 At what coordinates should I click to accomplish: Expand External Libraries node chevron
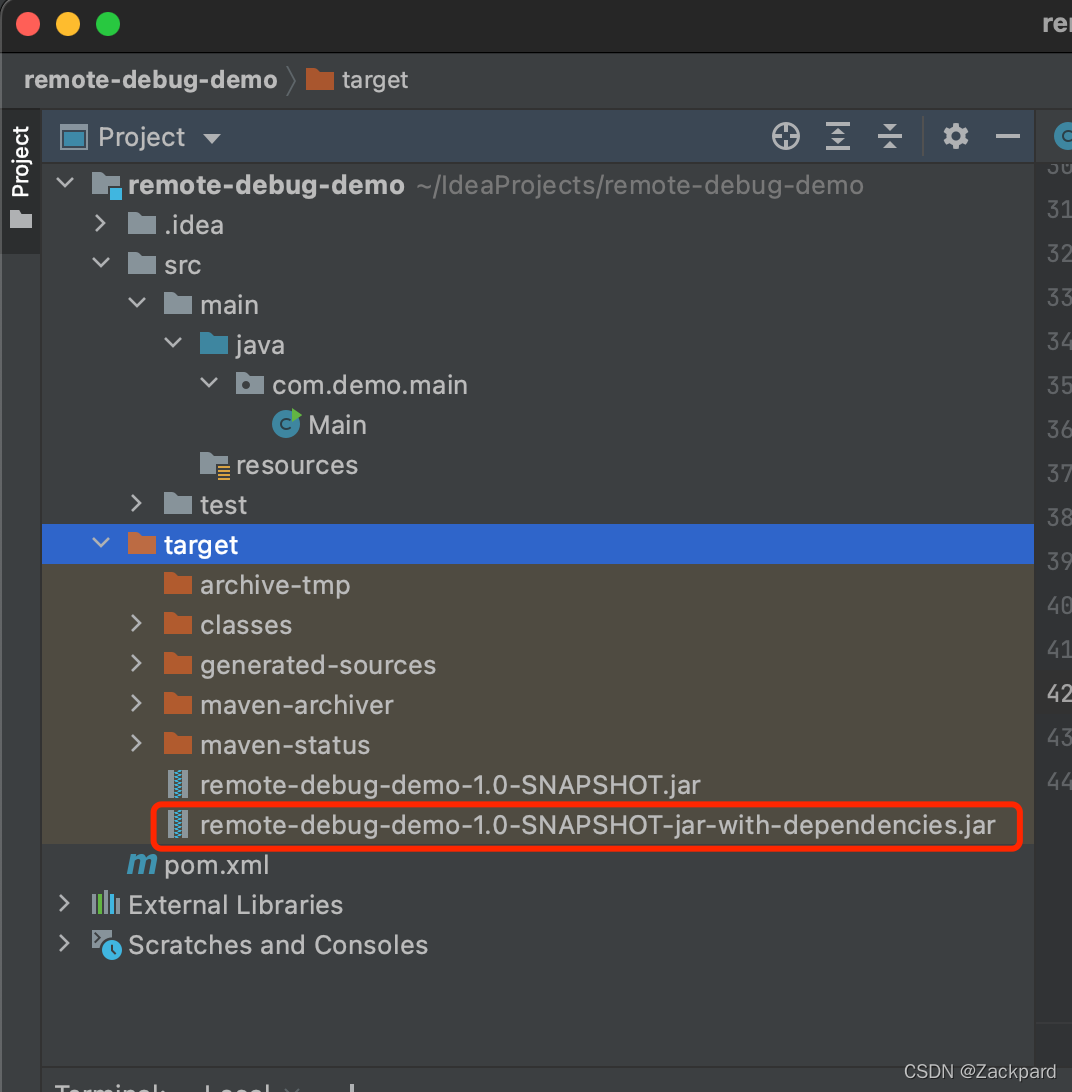point(64,904)
